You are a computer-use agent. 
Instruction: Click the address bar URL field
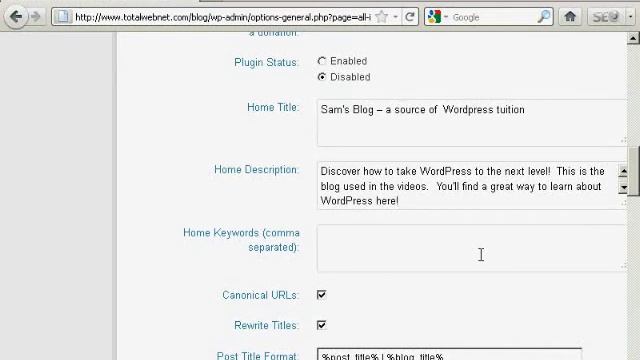[x=223, y=18]
